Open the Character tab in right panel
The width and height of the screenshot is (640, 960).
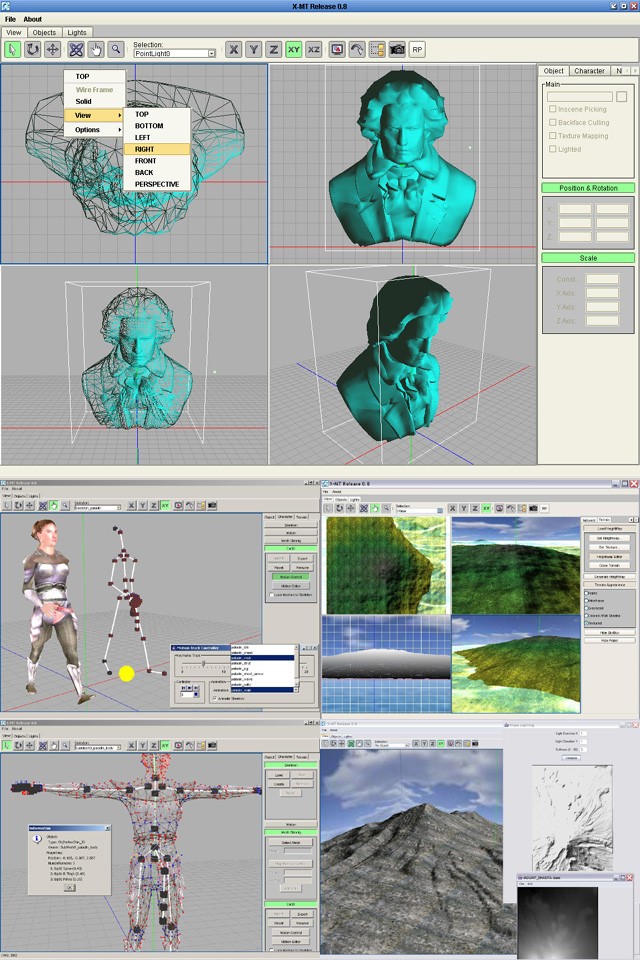tap(589, 71)
